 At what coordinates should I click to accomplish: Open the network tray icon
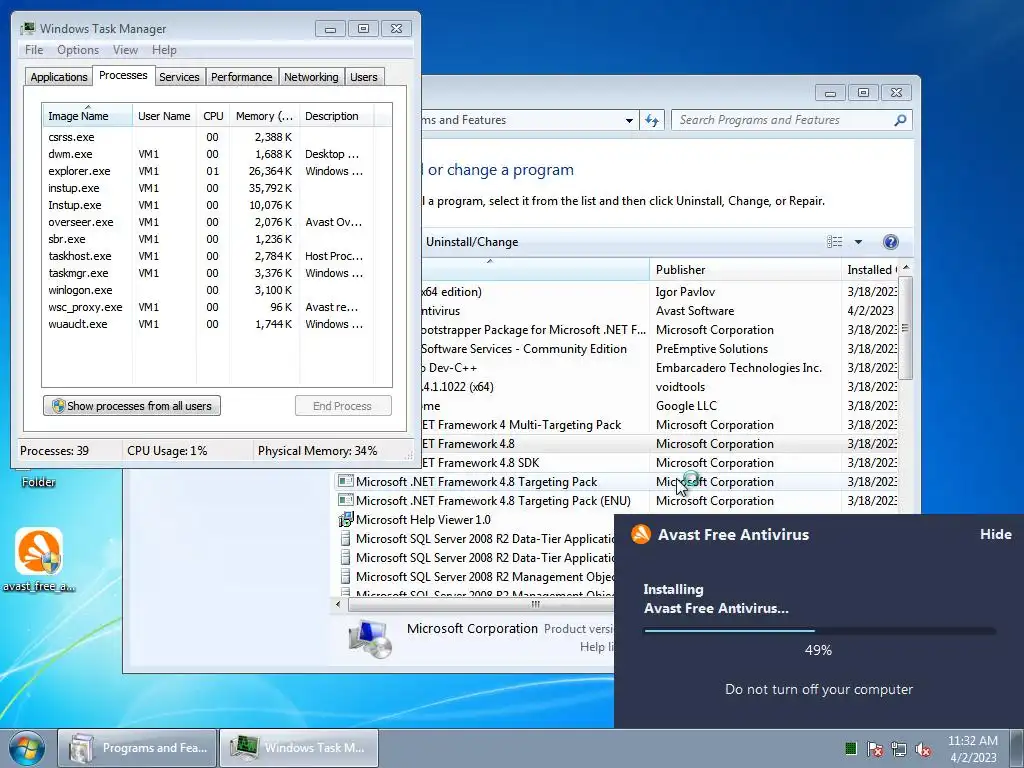pos(899,748)
